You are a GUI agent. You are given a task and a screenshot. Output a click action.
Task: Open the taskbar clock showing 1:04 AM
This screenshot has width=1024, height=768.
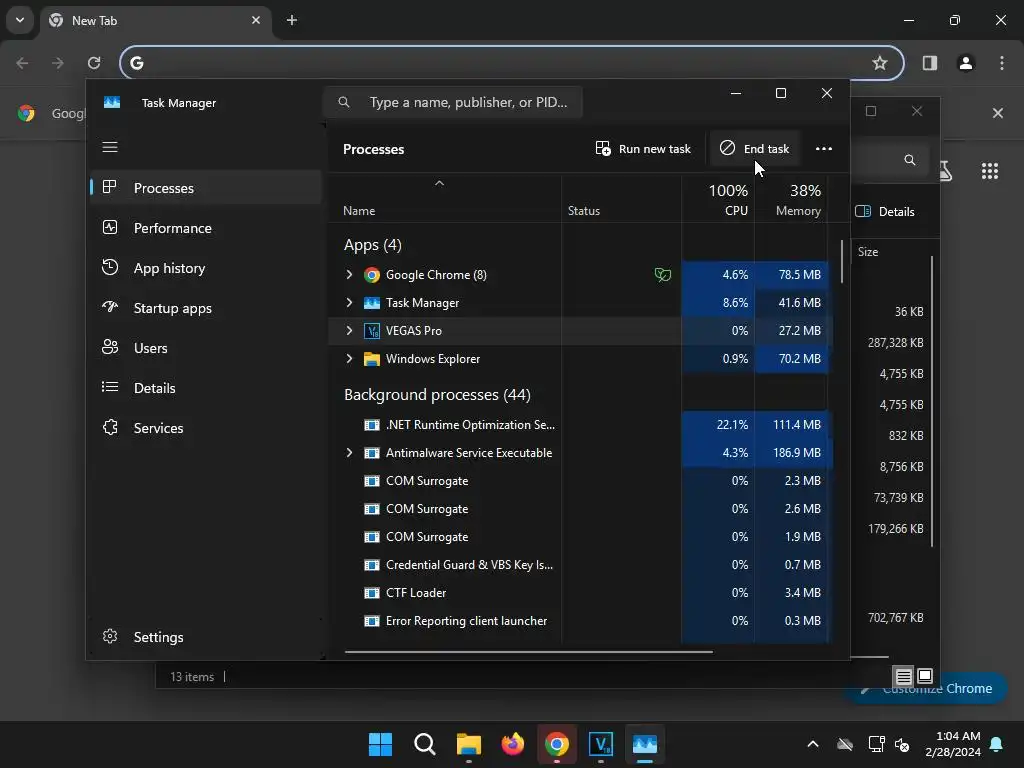pyautogui.click(x=953, y=744)
